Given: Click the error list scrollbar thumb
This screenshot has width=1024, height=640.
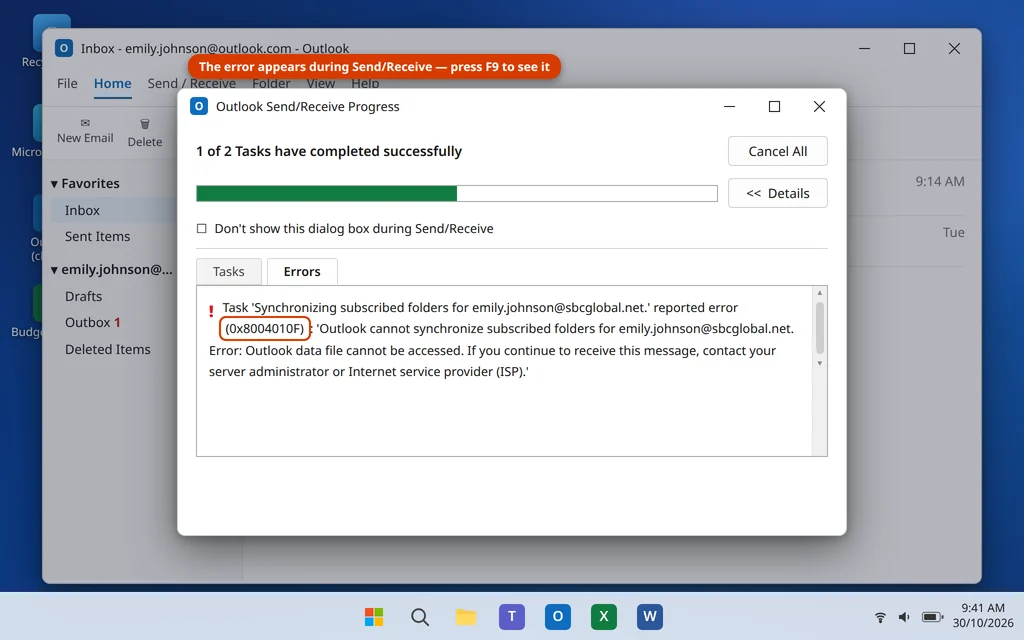Looking at the screenshot, I should 820,327.
